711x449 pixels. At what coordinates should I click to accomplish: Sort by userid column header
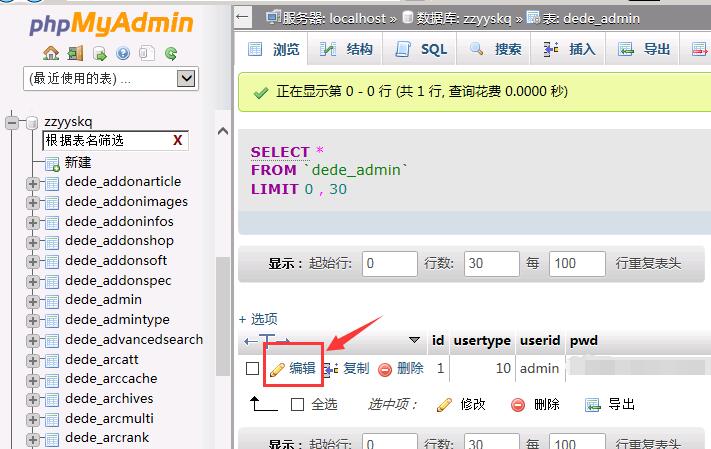pyautogui.click(x=540, y=341)
